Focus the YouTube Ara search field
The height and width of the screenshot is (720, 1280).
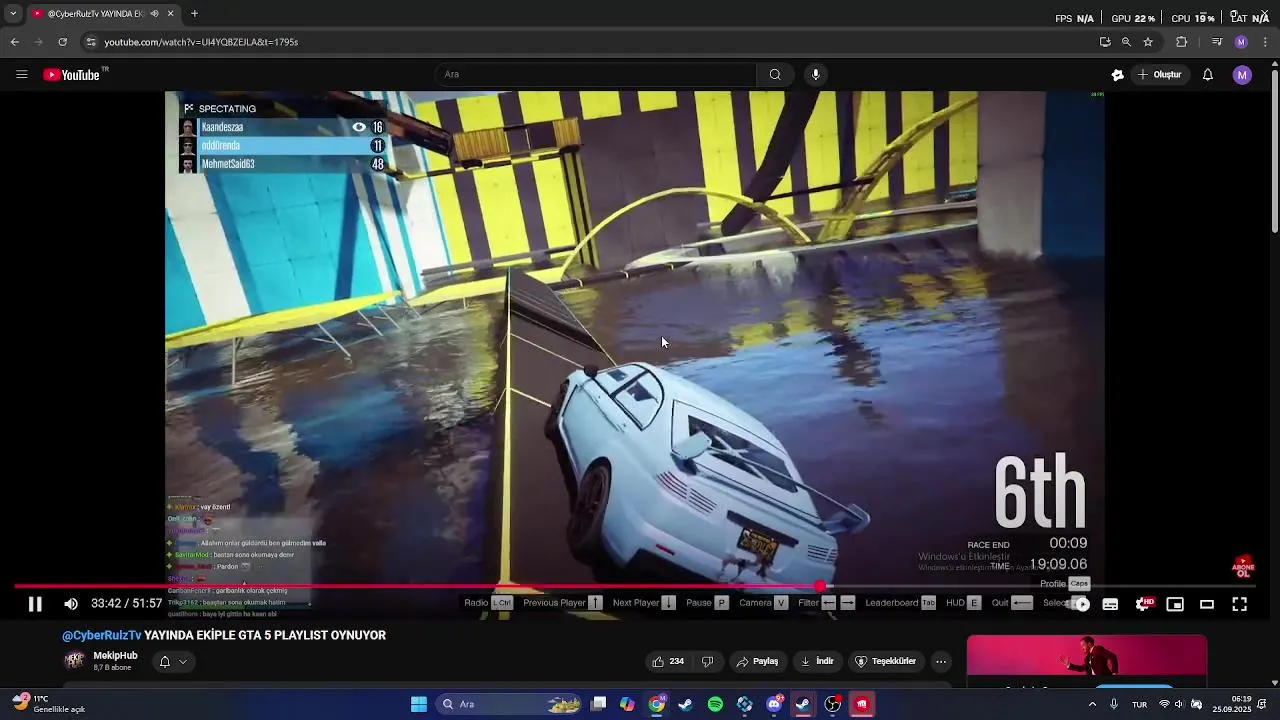(x=596, y=75)
